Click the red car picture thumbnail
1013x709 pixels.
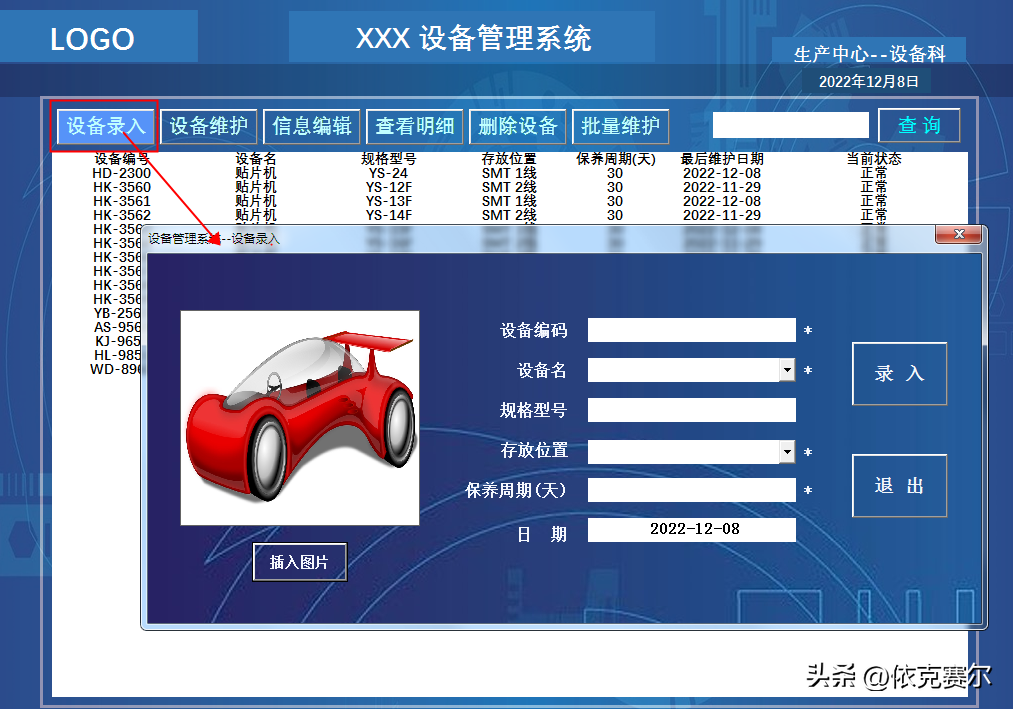300,418
